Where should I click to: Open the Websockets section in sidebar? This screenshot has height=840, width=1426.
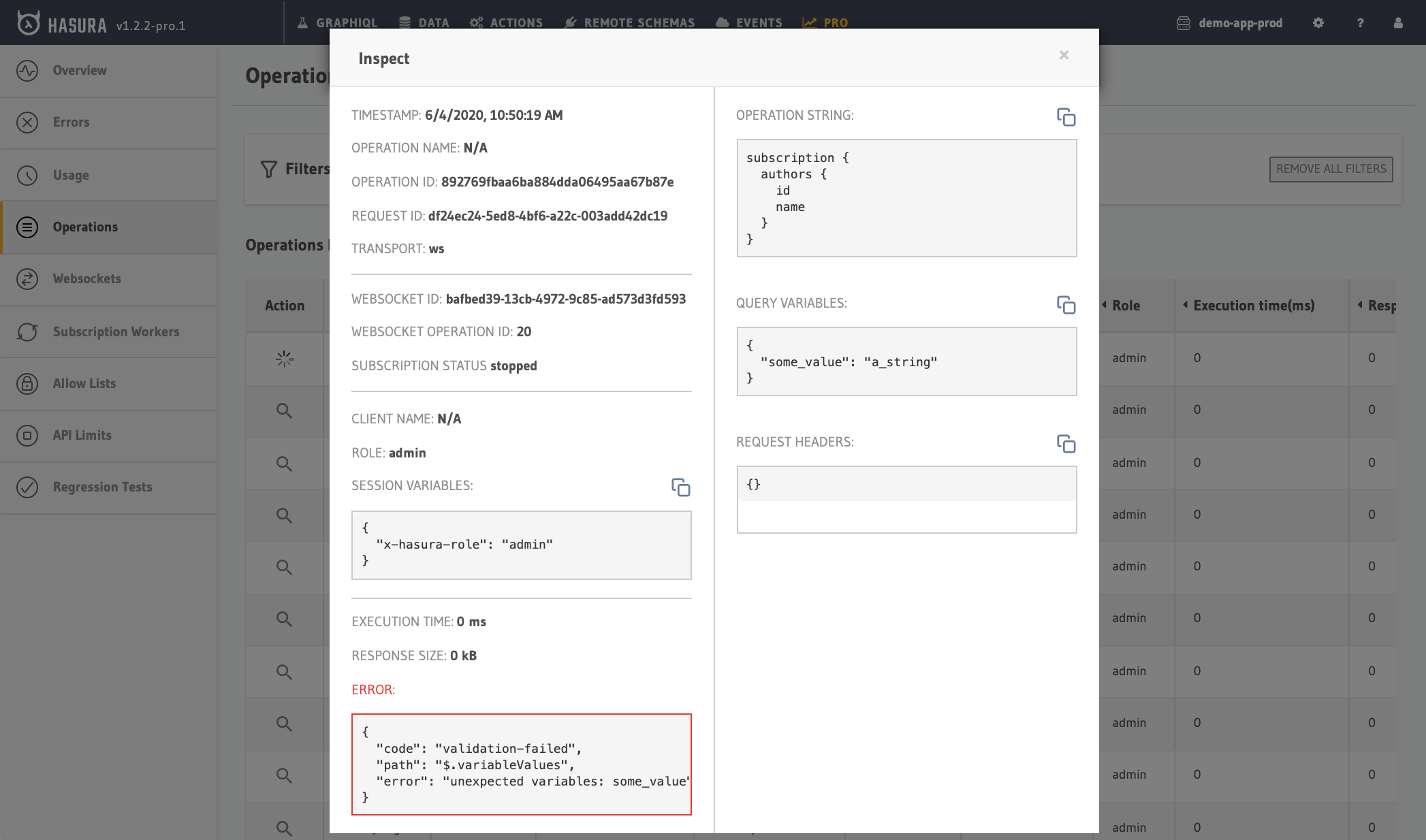click(x=86, y=278)
